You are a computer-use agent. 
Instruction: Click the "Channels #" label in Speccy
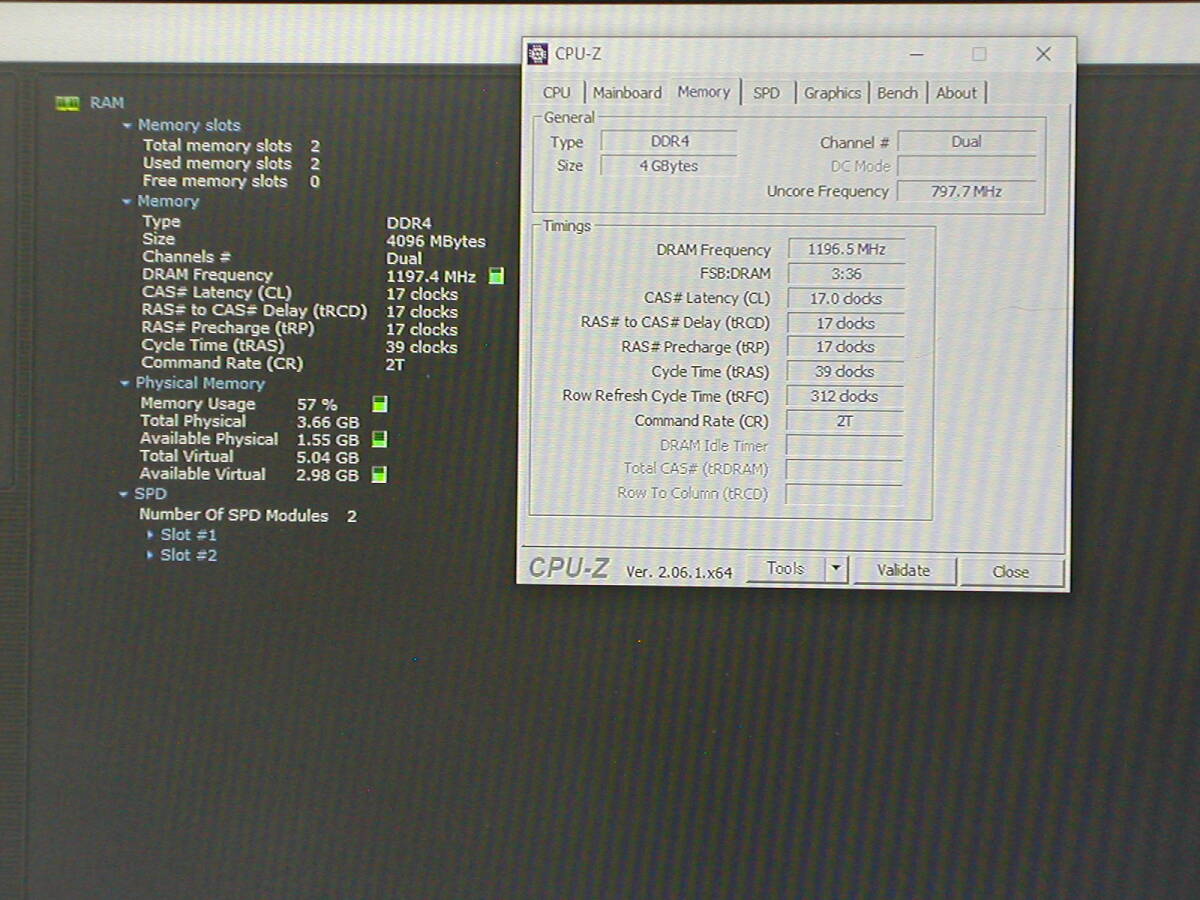[x=186, y=257]
